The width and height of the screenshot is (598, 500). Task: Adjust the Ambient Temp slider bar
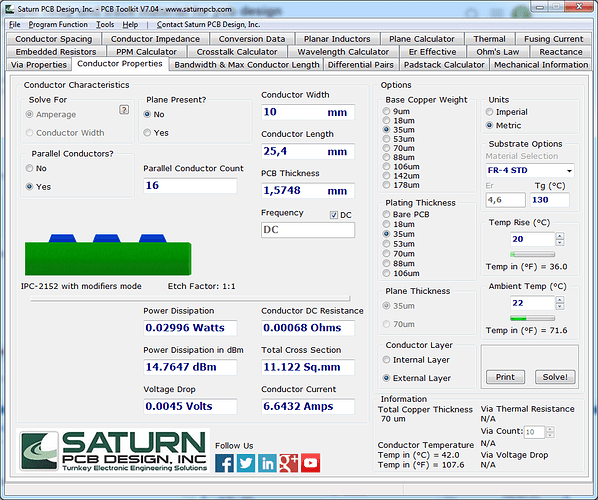coord(532,318)
